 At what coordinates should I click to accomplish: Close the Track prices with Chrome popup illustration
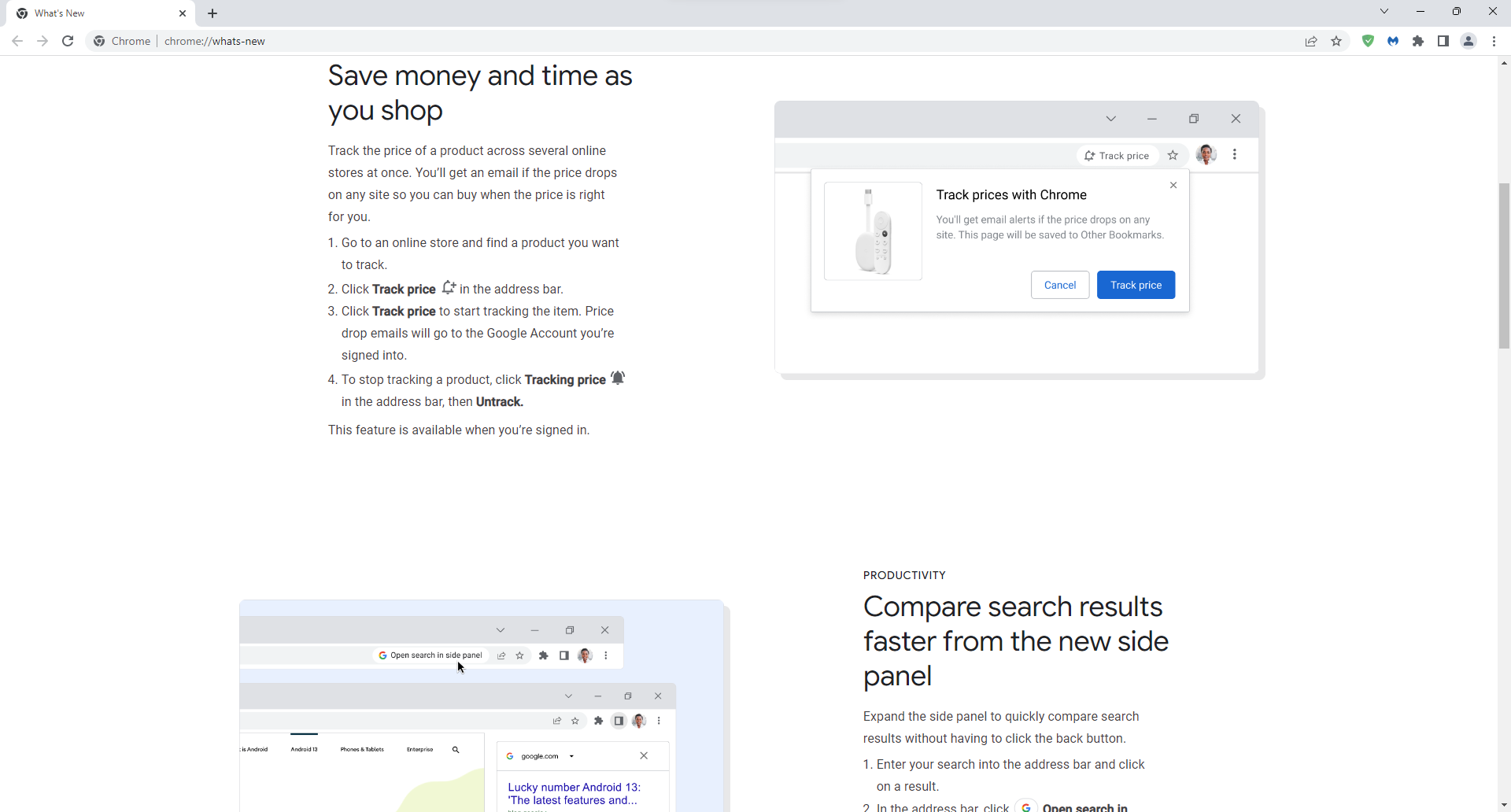[1173, 185]
